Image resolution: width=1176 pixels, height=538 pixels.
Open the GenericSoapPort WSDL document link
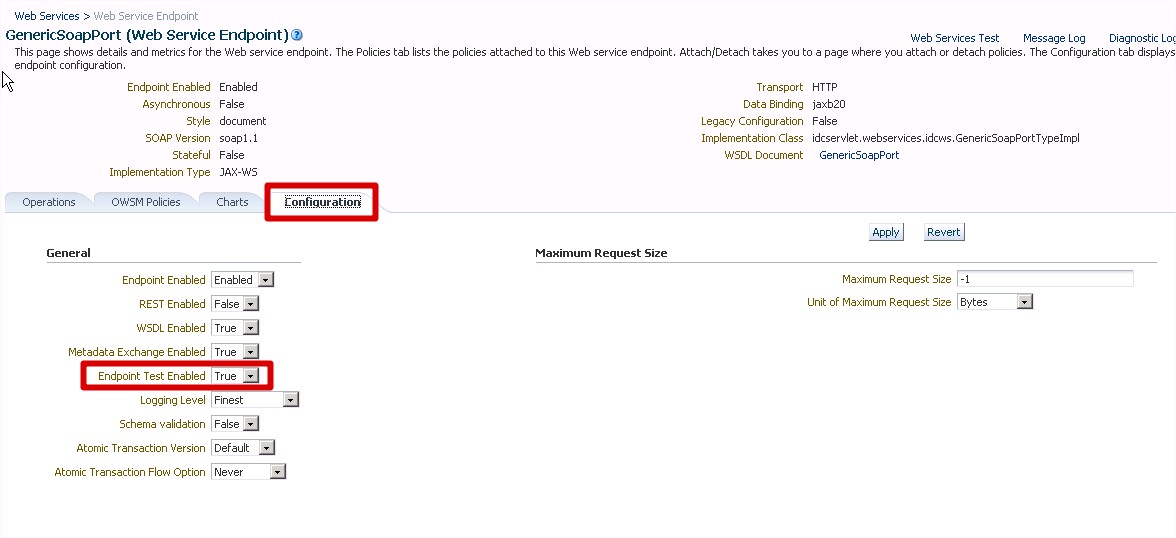click(x=859, y=155)
